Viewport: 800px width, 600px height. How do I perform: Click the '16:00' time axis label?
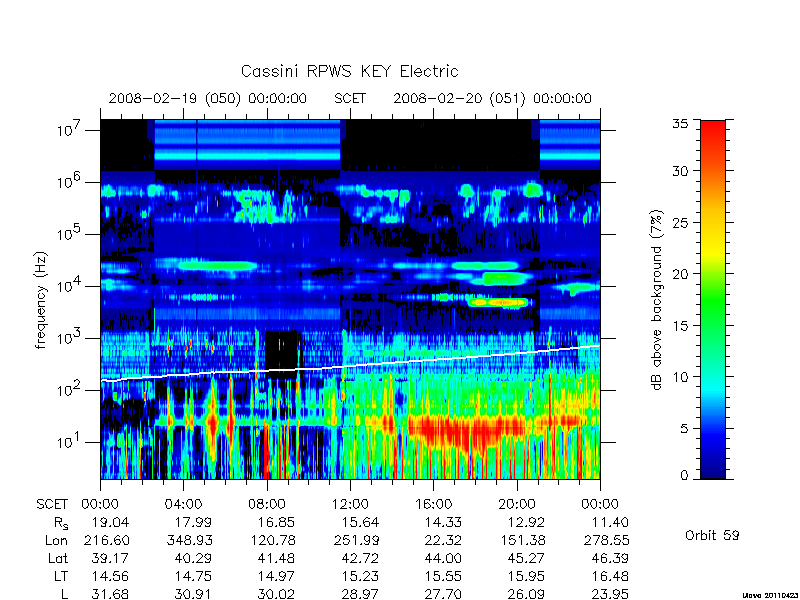(433, 505)
